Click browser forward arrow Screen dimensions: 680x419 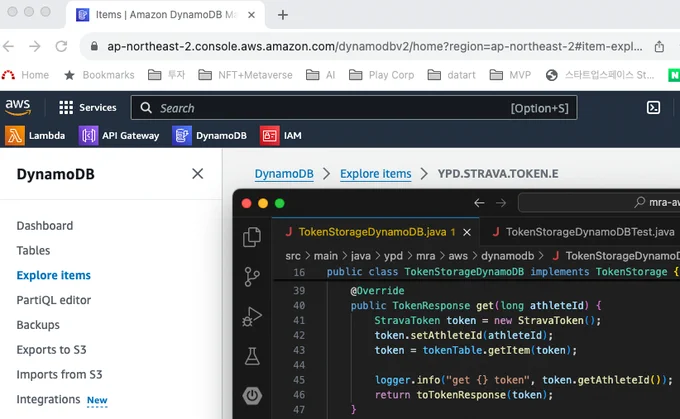[x=35, y=46]
